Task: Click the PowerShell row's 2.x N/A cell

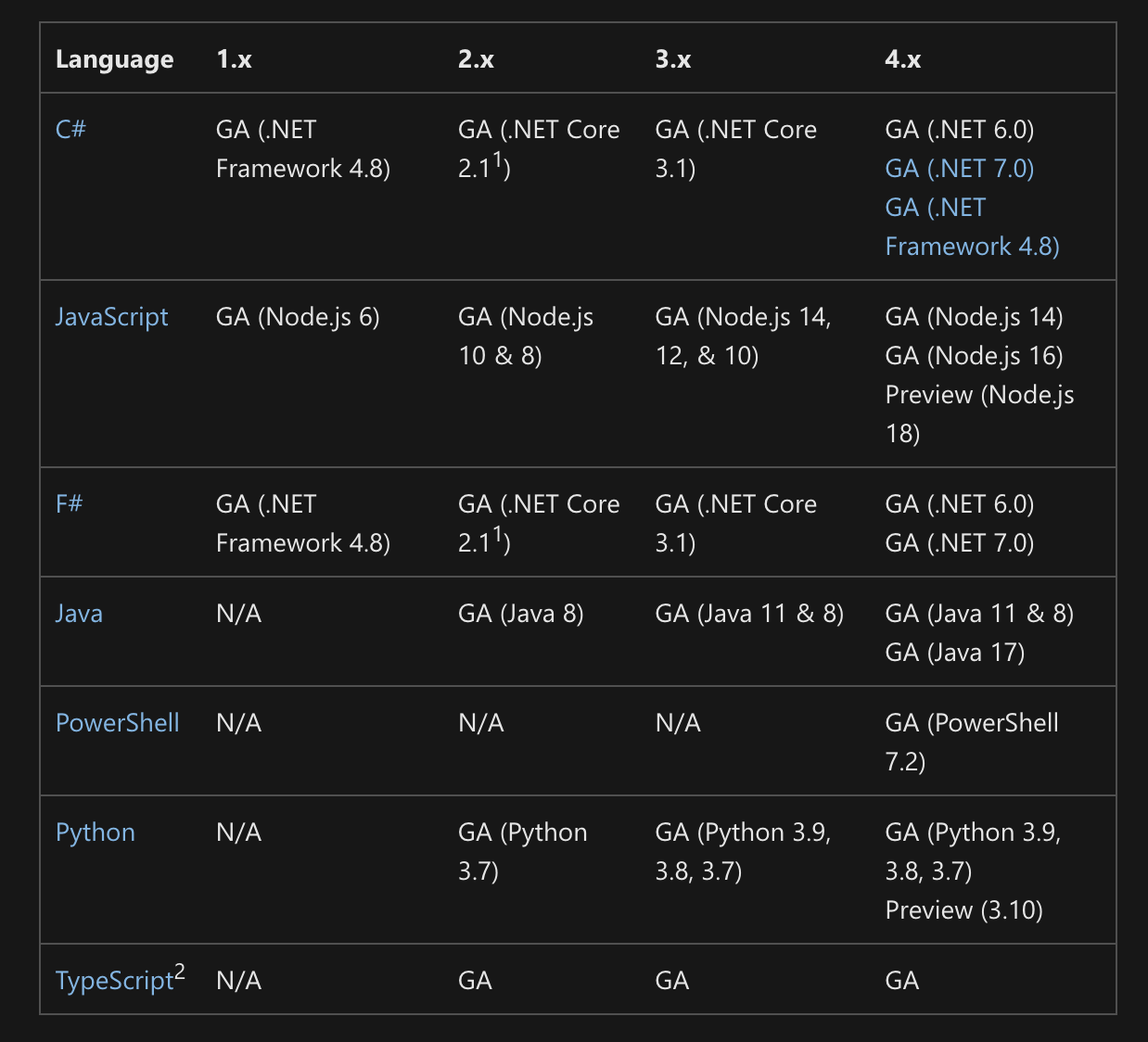Action: click(x=481, y=723)
